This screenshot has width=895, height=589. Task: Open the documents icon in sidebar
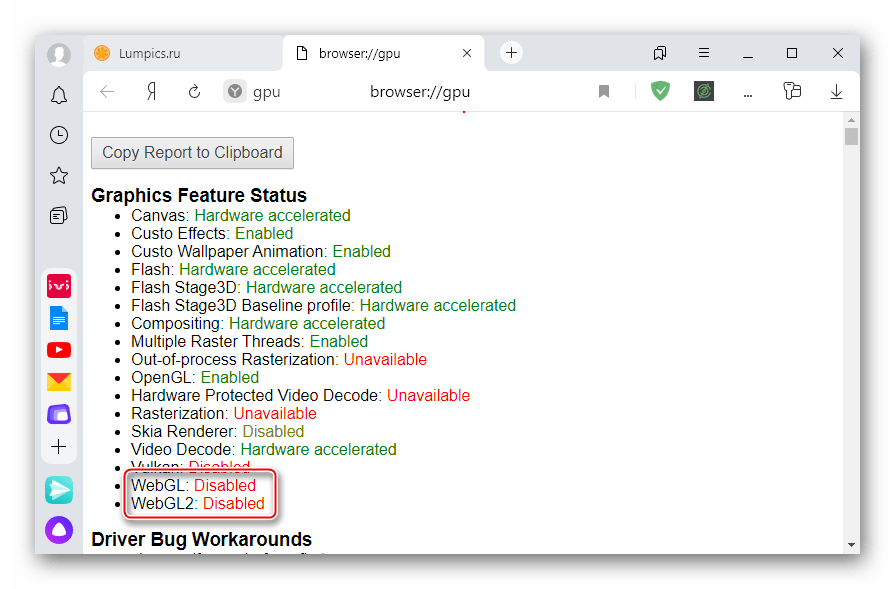tap(59, 318)
